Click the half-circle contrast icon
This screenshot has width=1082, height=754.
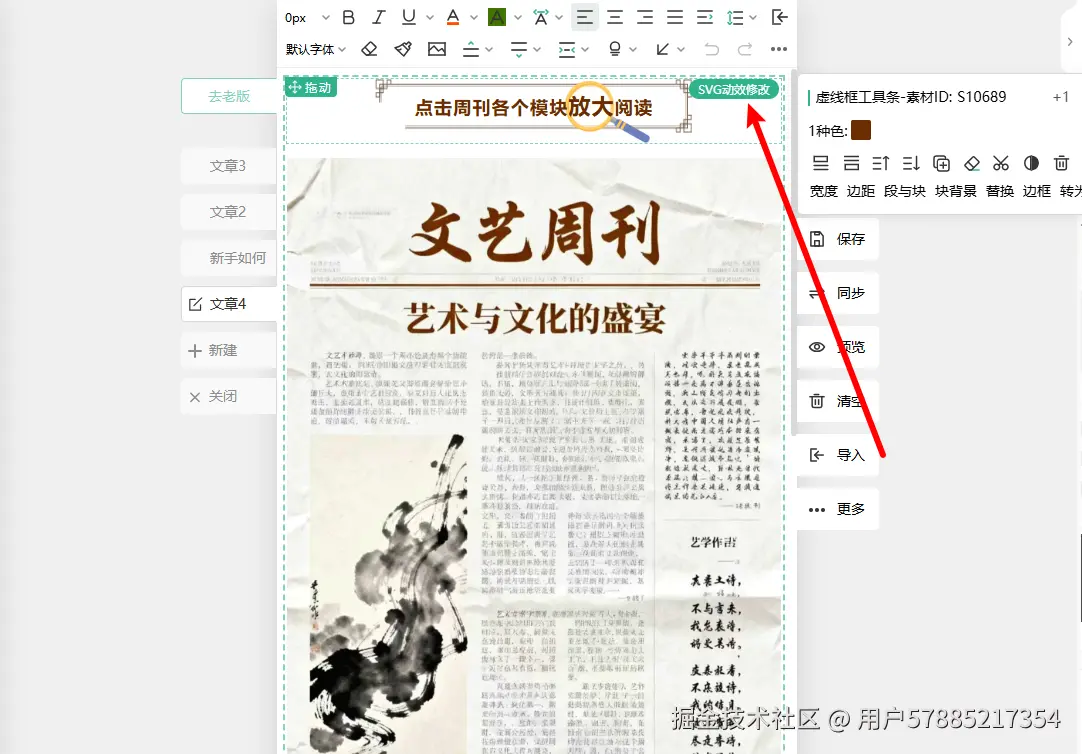click(1032, 163)
